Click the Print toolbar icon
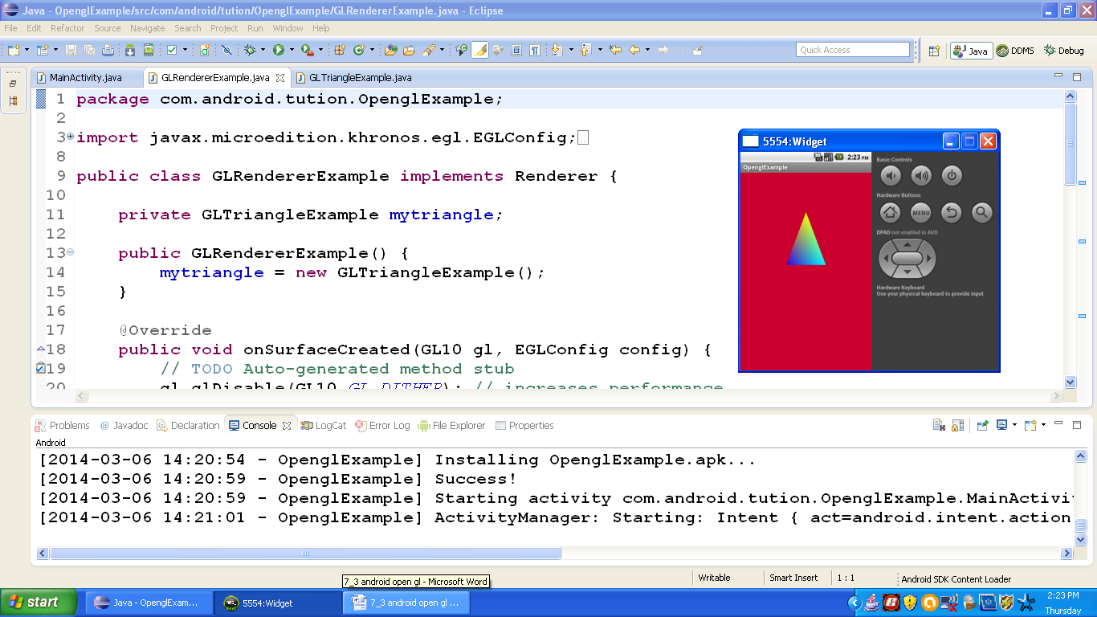Screen dimensions: 1097x617 108,50
